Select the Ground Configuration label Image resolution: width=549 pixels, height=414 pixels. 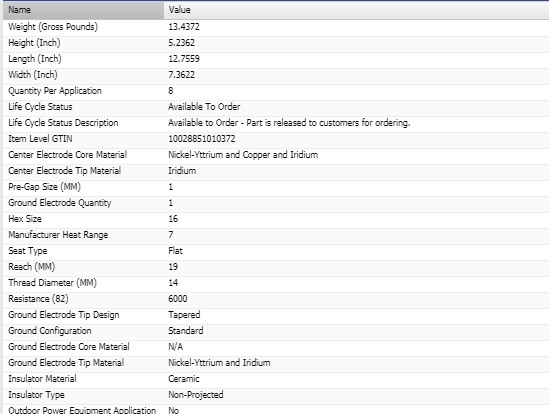[x=50, y=331]
